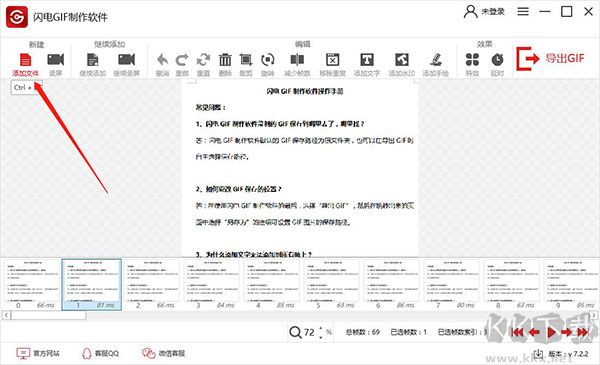The width and height of the screenshot is (600, 365).
Task: Open the 客服QQ support link
Action: [x=101, y=353]
